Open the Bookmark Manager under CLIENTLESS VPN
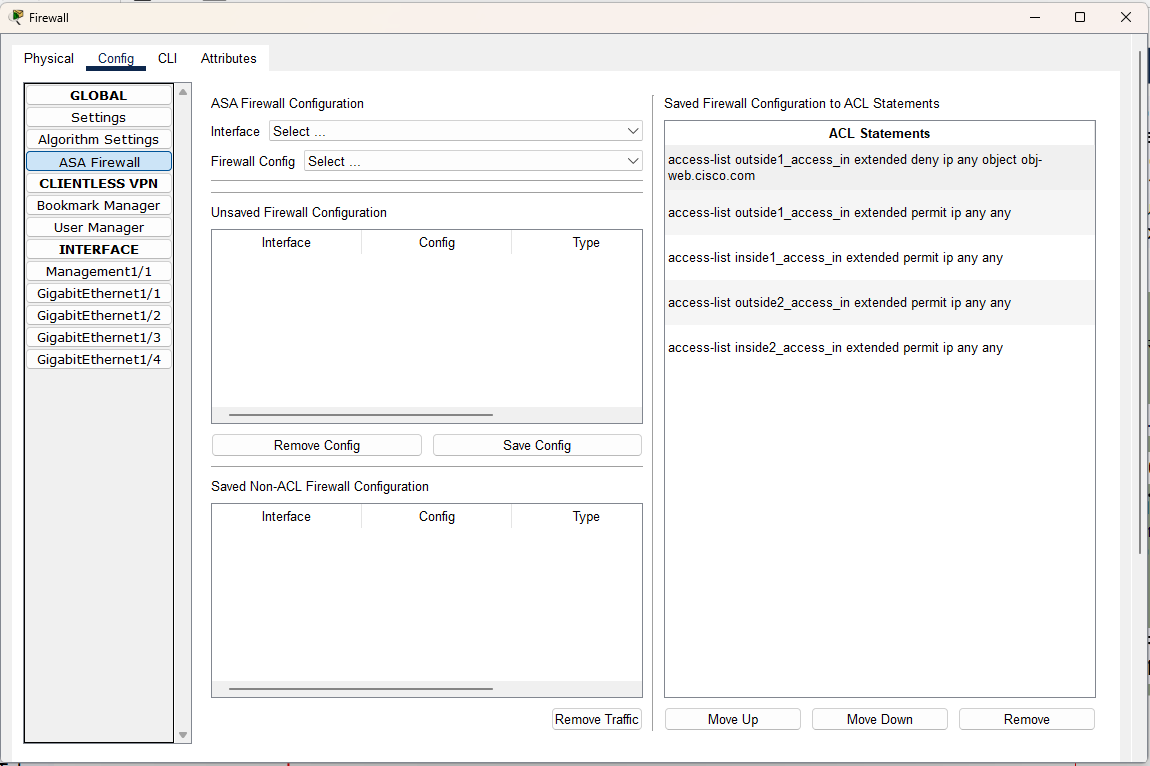Screen dimensions: 1150x766 (x=98, y=205)
